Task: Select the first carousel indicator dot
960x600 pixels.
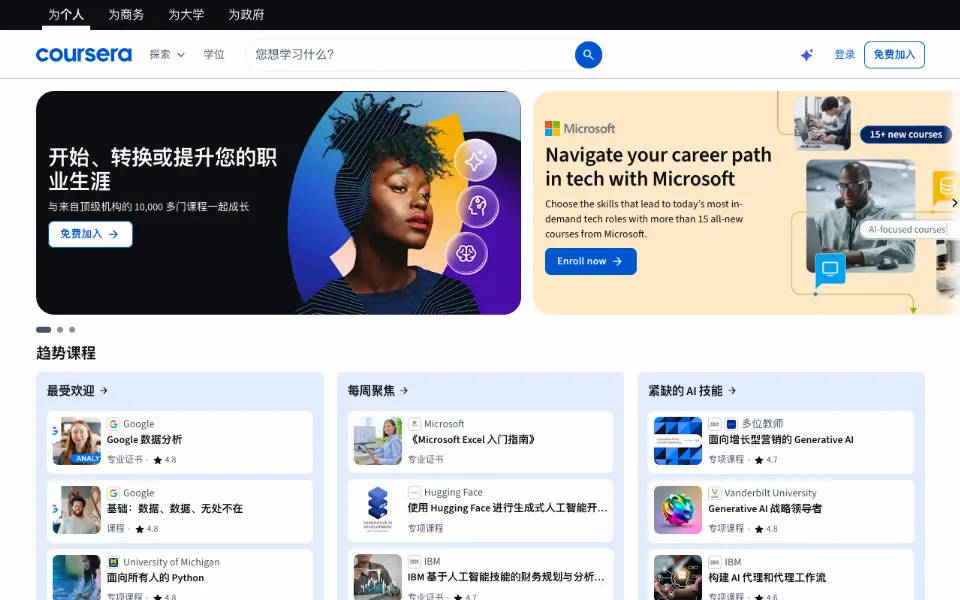Action: click(43, 329)
